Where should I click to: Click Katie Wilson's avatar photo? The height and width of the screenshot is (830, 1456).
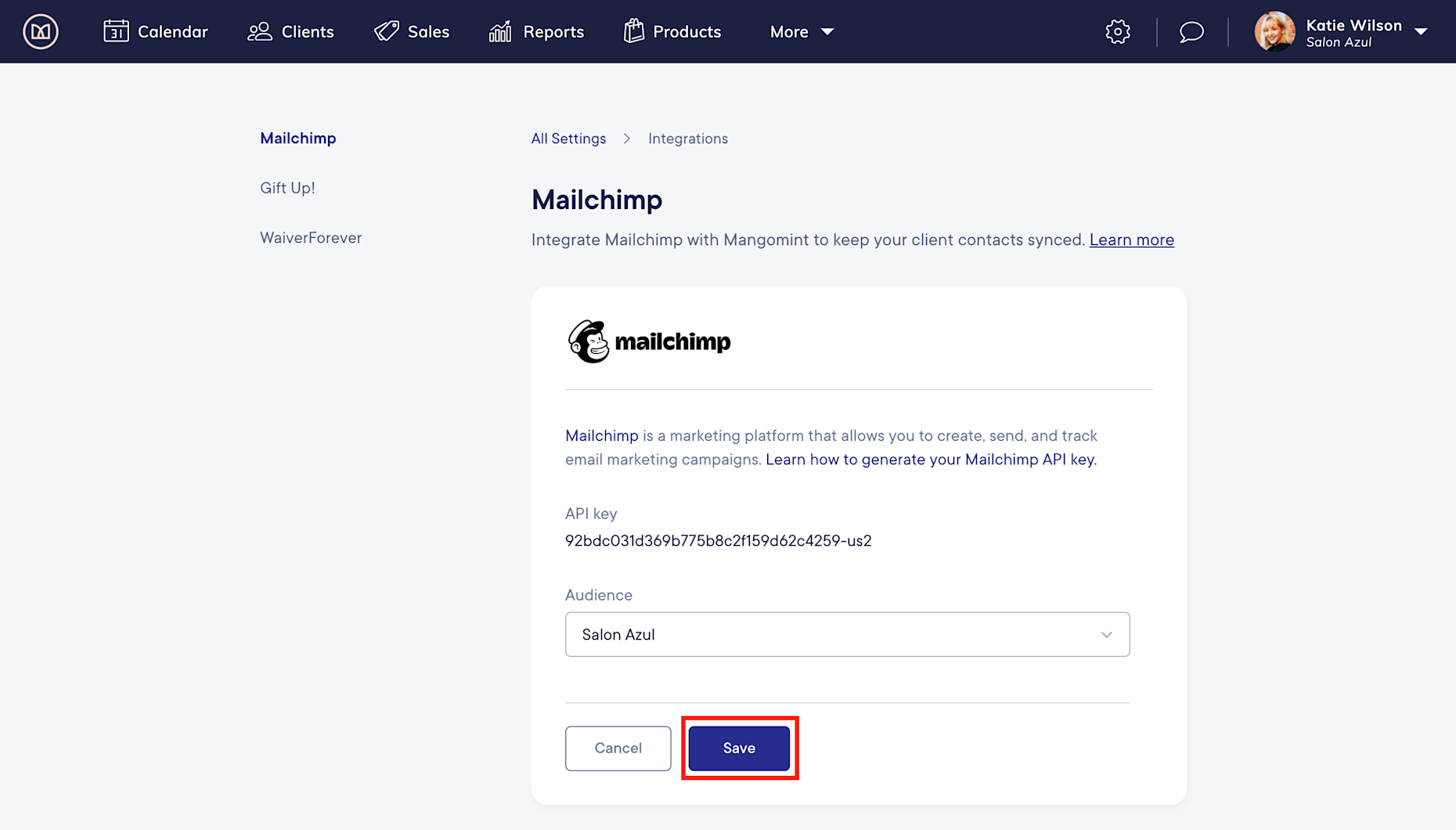tap(1274, 31)
